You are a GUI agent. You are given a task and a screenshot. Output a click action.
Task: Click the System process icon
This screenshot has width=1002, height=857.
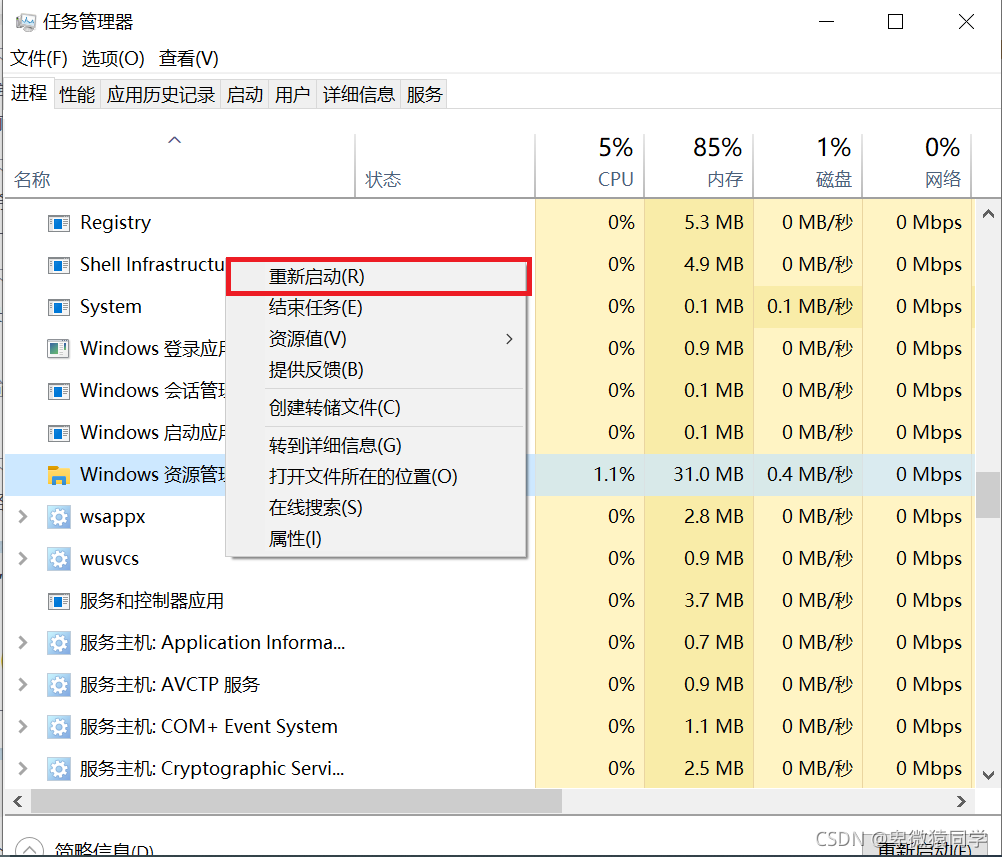[59, 307]
